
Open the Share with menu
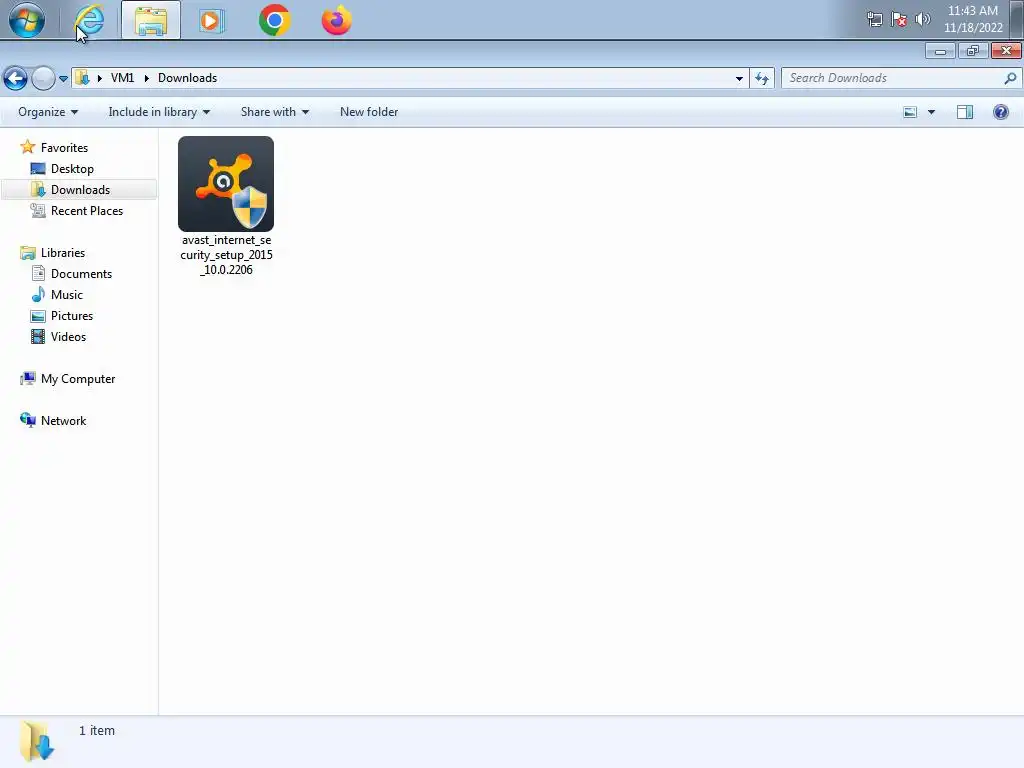[274, 112]
